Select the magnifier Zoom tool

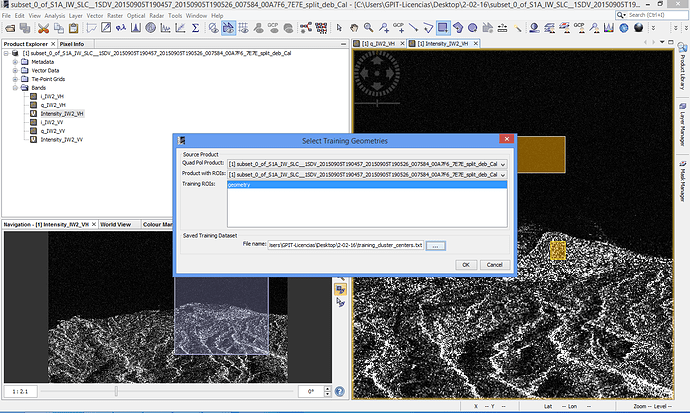click(368, 28)
